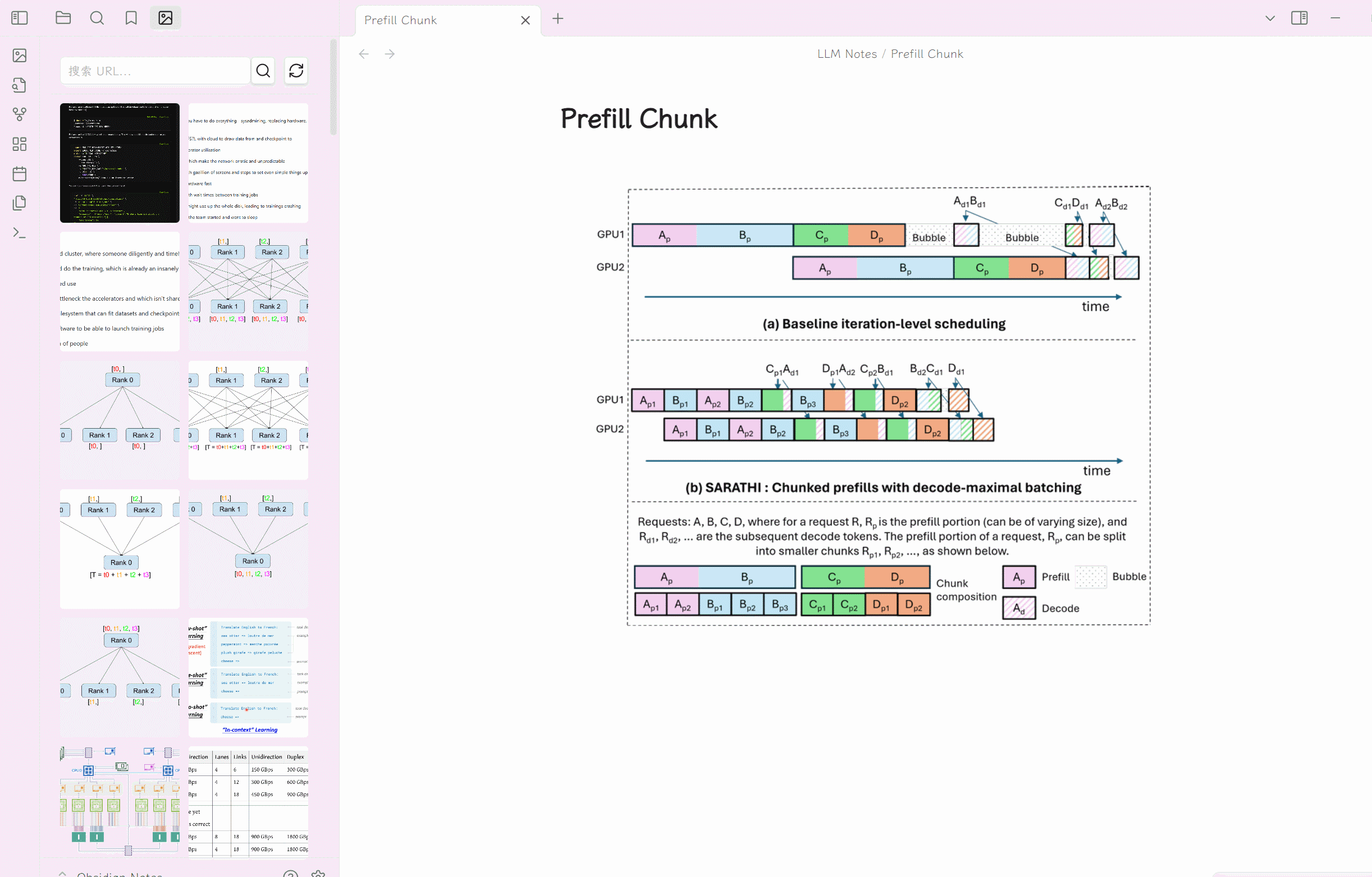
Task: Minimize the Obsidian window
Action: [x=1335, y=18]
